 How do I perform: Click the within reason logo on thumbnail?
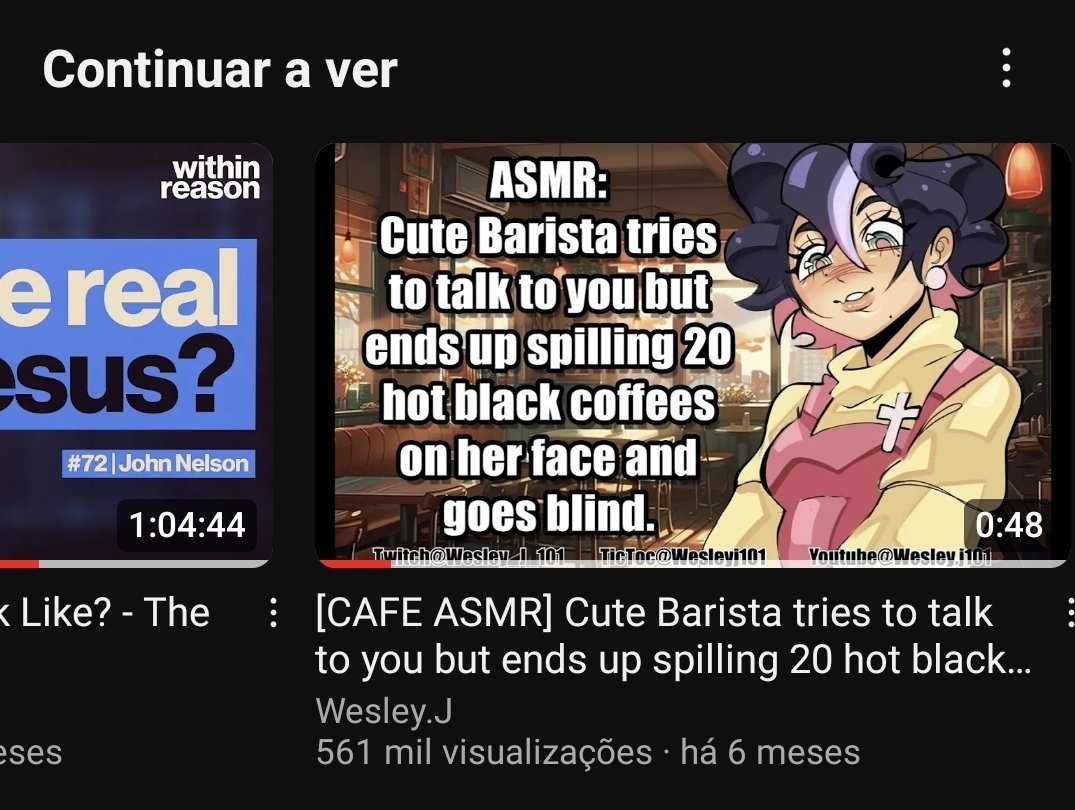tap(210, 178)
